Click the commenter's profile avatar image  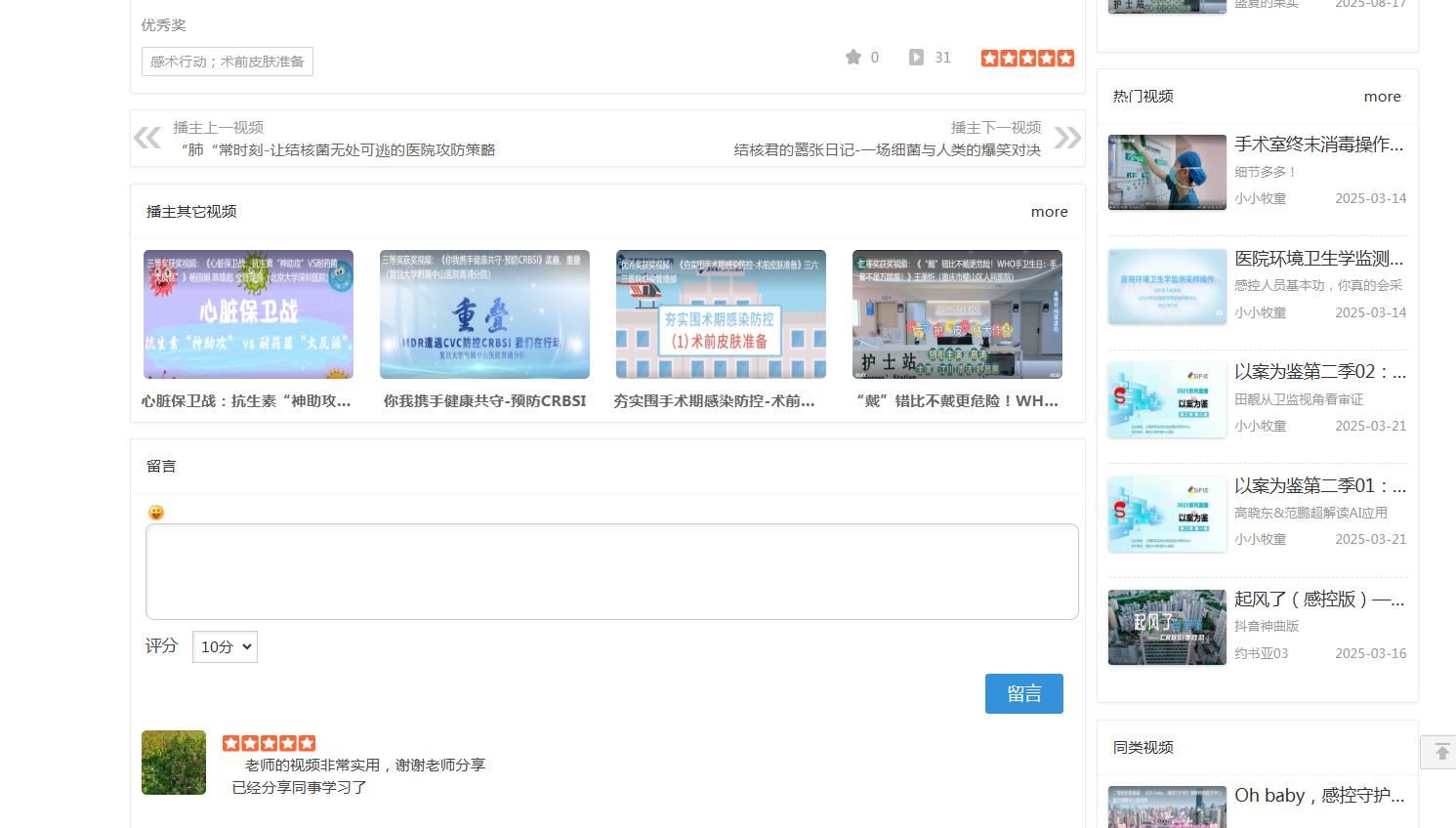coord(173,763)
